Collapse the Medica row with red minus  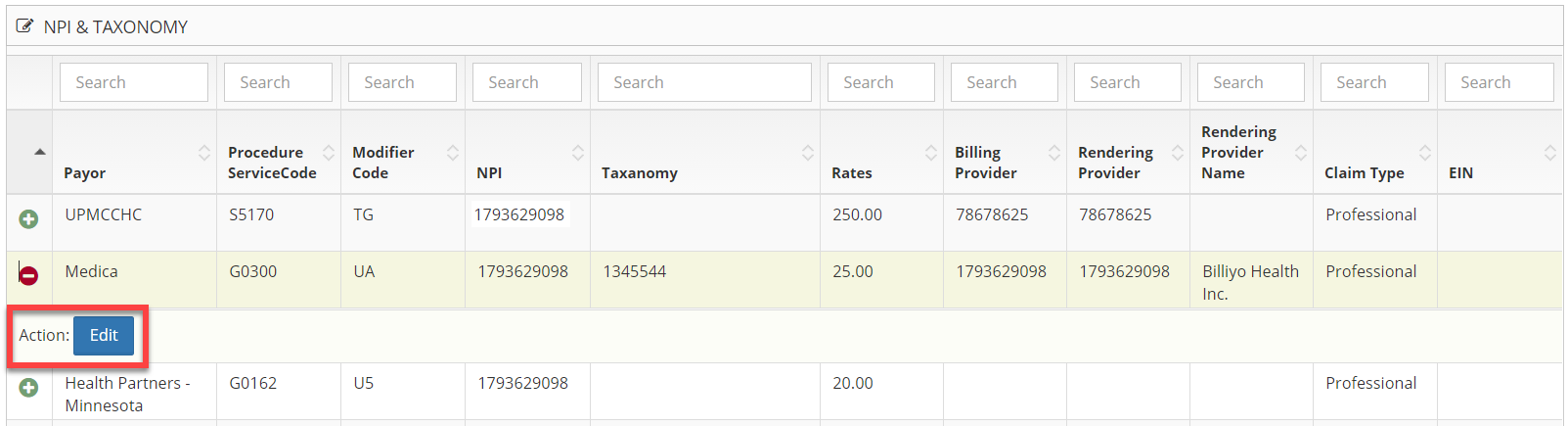(x=28, y=276)
